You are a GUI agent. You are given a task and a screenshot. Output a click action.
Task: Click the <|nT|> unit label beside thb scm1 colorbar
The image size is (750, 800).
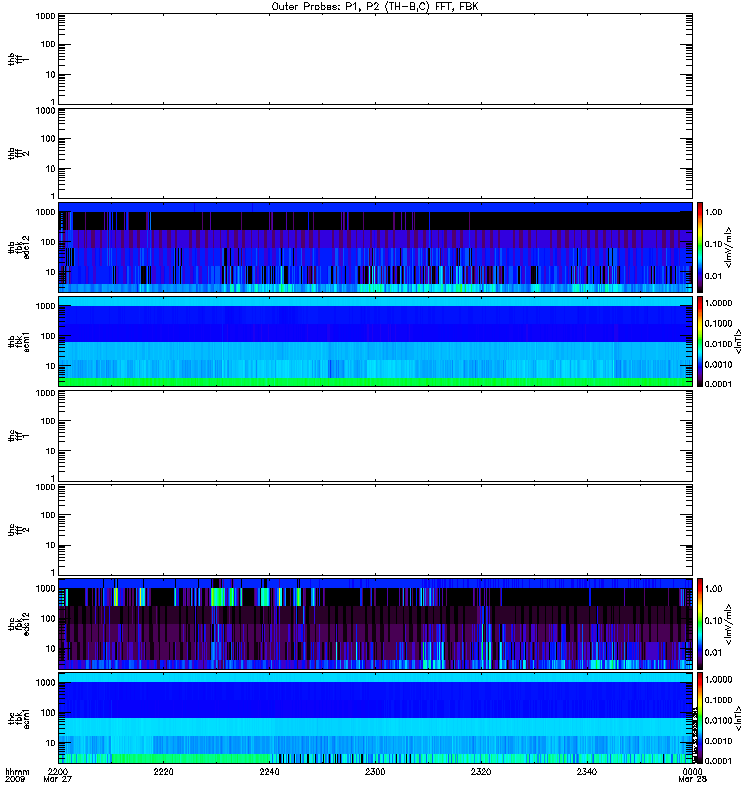tap(738, 341)
